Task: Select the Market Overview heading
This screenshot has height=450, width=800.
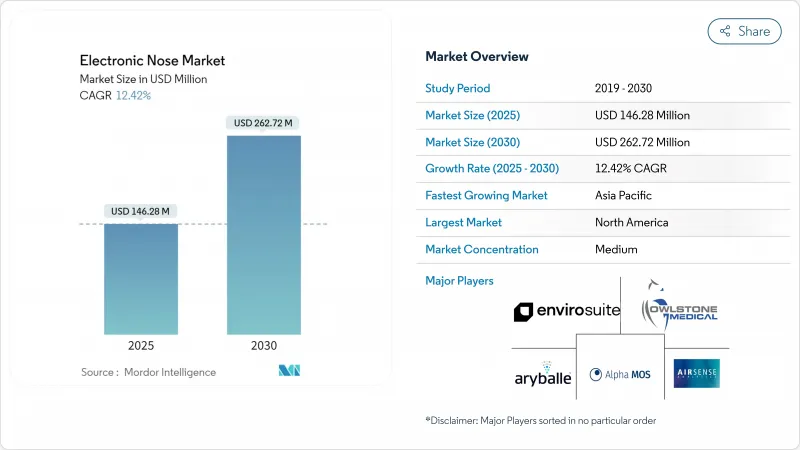Action: coord(477,56)
